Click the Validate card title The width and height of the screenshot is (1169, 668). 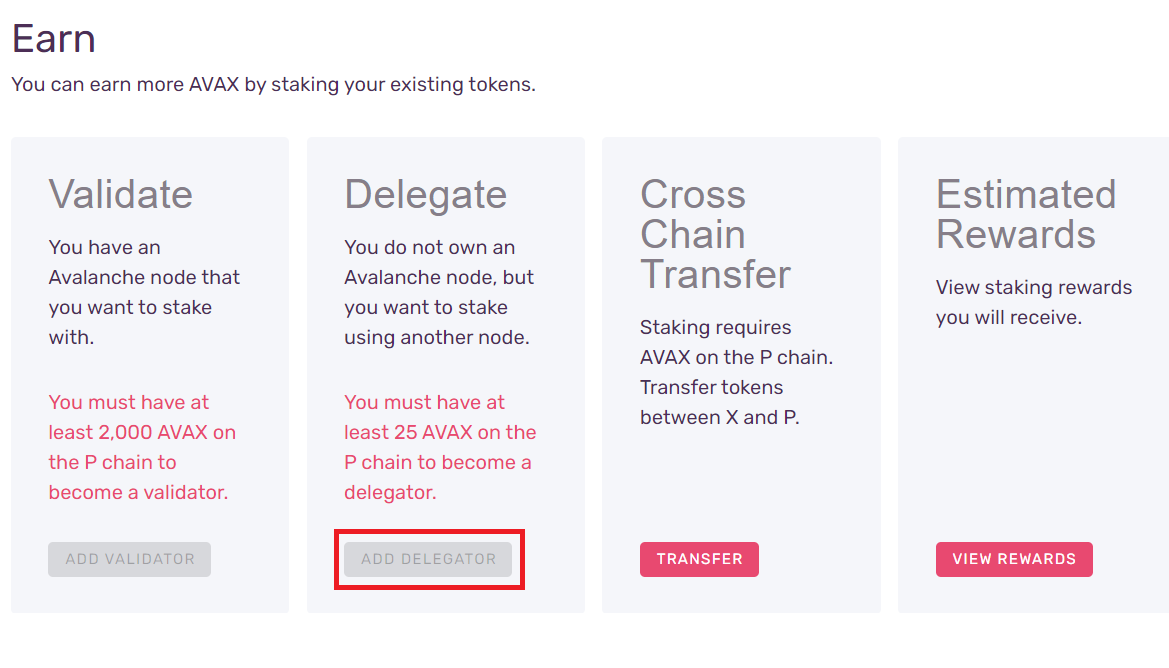[121, 195]
